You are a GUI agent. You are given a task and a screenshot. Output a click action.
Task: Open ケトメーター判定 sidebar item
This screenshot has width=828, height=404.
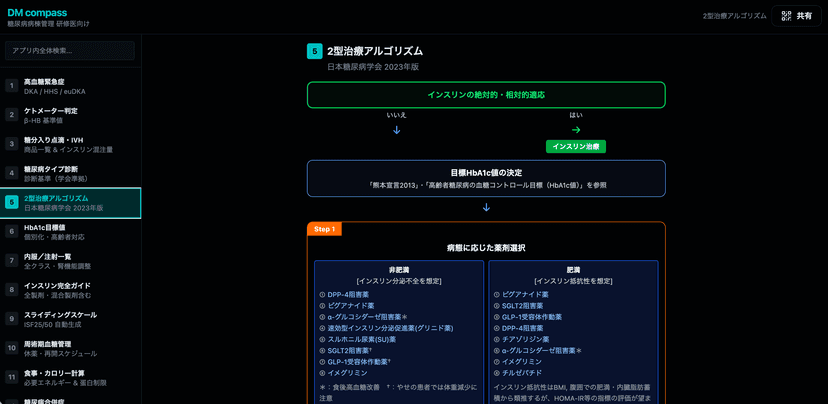70,115
